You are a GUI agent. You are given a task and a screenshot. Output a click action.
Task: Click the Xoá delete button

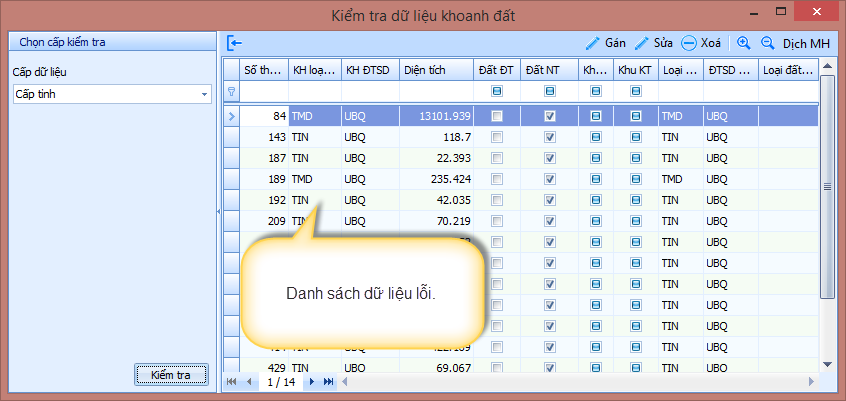click(x=702, y=43)
